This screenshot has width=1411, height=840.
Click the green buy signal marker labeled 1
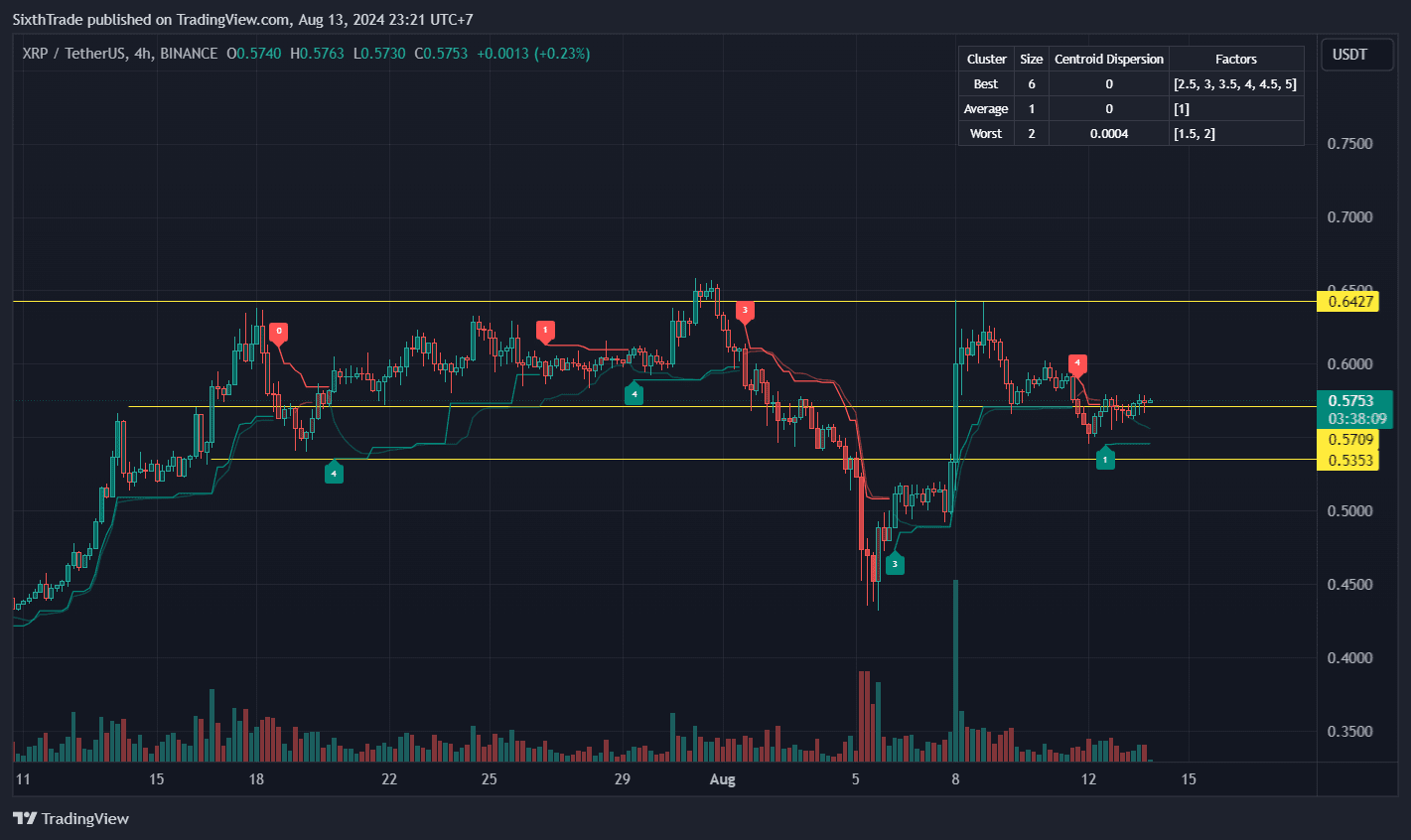[1104, 459]
